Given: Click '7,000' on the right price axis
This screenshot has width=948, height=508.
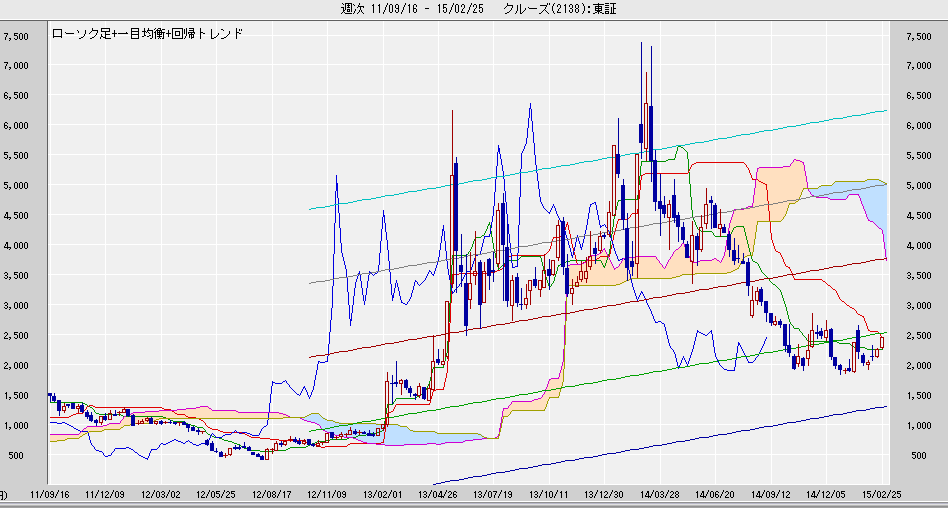Looking at the screenshot, I should pyautogui.click(x=918, y=66).
